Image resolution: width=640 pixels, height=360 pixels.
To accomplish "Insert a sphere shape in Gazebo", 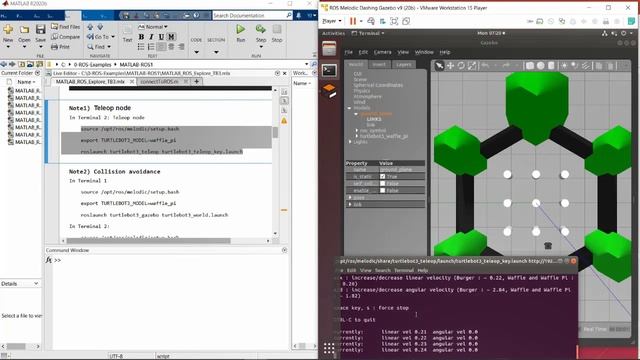I will [x=540, y=65].
